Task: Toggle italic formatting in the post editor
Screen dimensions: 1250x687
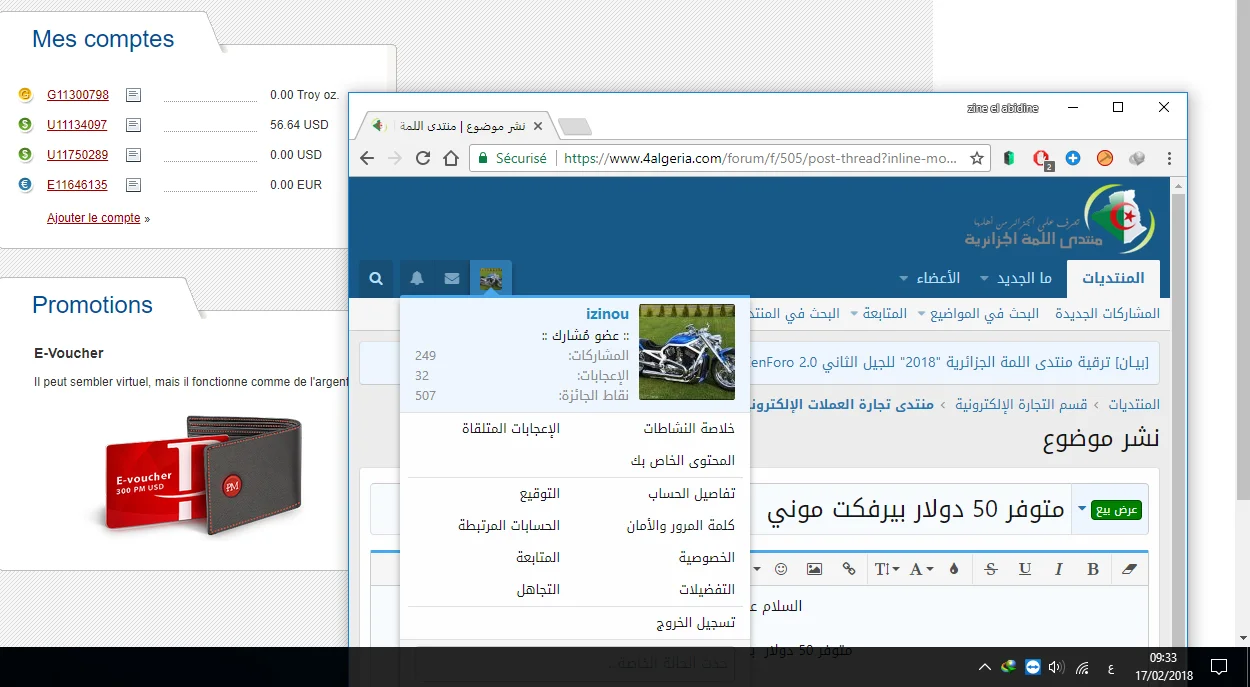Action: [1058, 569]
